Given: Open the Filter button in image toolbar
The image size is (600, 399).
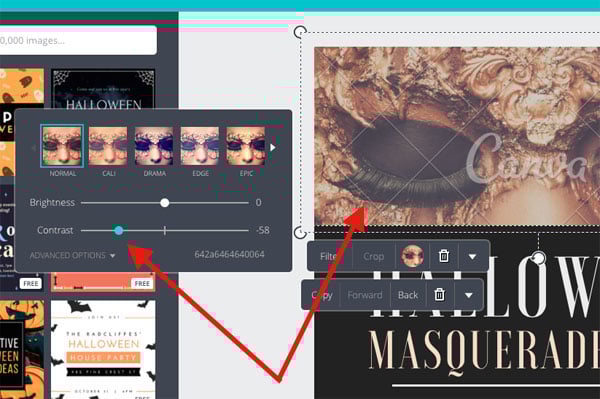Looking at the screenshot, I should (330, 256).
